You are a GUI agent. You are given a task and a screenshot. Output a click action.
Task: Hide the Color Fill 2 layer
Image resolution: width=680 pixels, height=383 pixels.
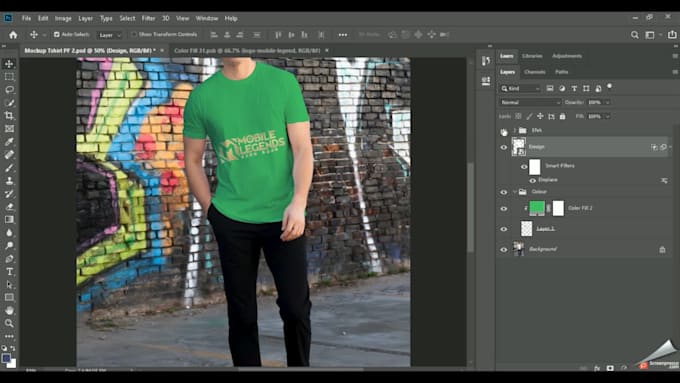503,209
